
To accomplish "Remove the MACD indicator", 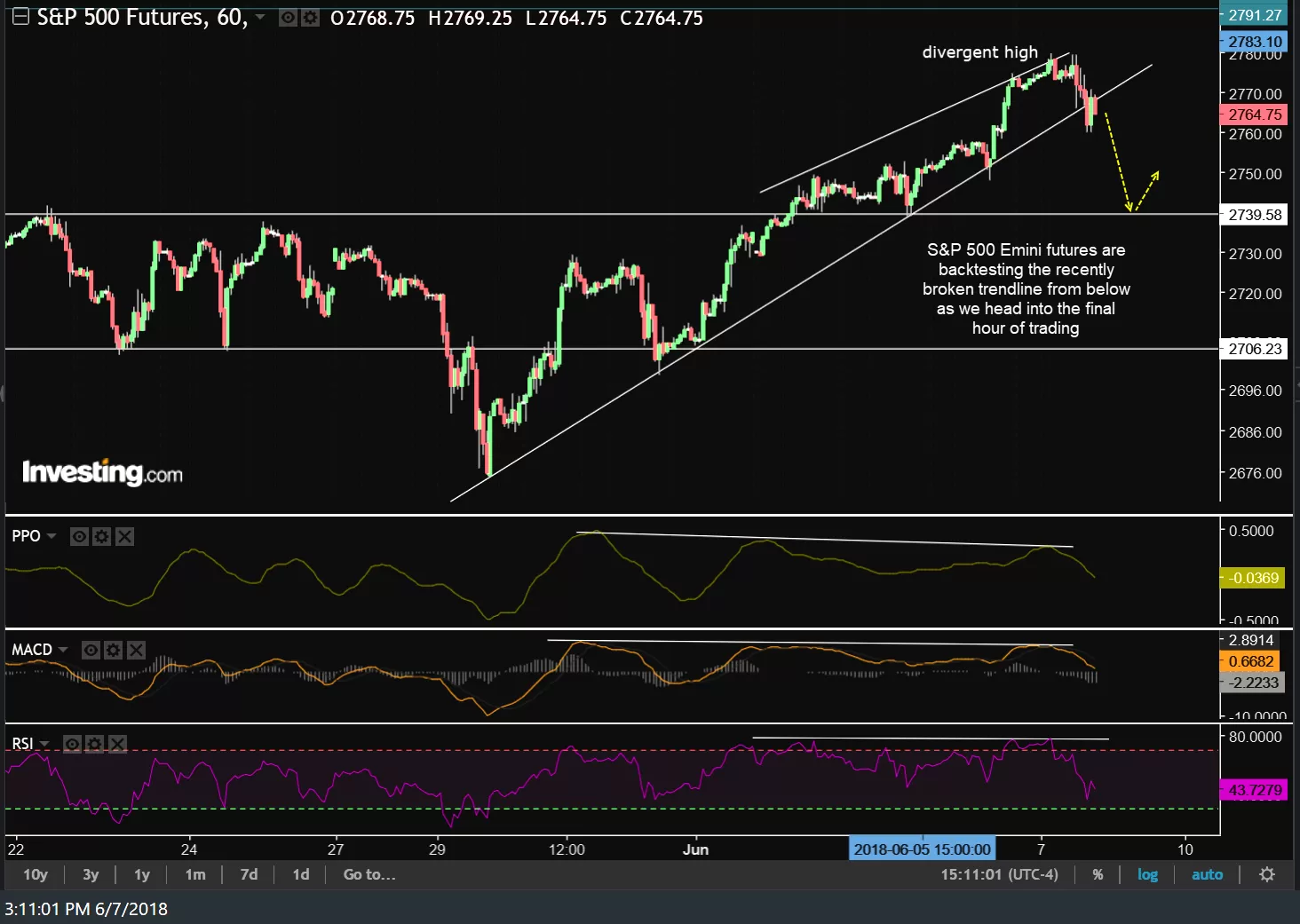I will coord(136,650).
